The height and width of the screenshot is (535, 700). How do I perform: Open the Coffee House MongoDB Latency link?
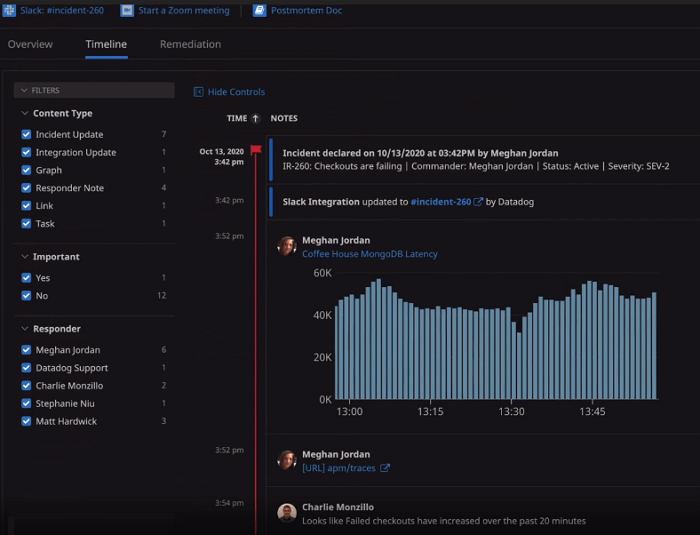(x=369, y=254)
